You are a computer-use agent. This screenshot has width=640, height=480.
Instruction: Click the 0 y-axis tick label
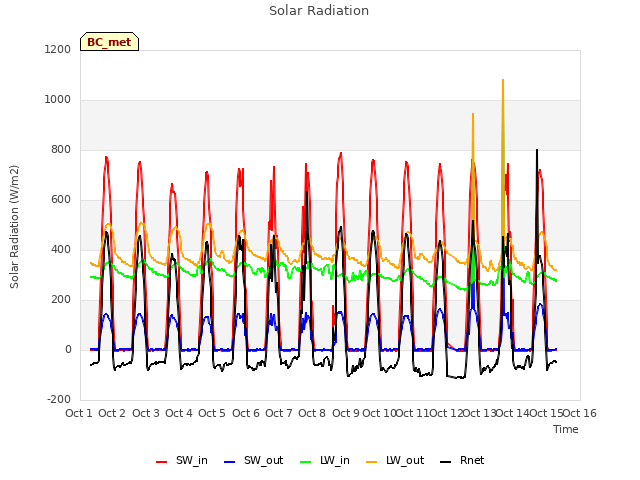pyautogui.click(x=68, y=350)
